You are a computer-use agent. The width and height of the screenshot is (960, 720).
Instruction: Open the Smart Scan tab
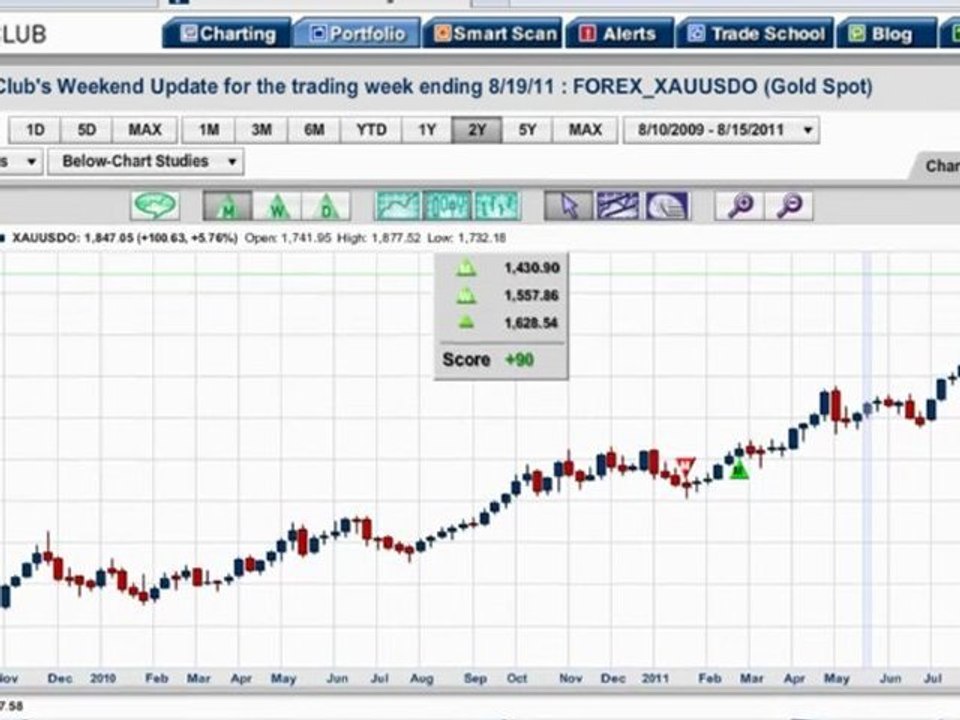point(493,33)
